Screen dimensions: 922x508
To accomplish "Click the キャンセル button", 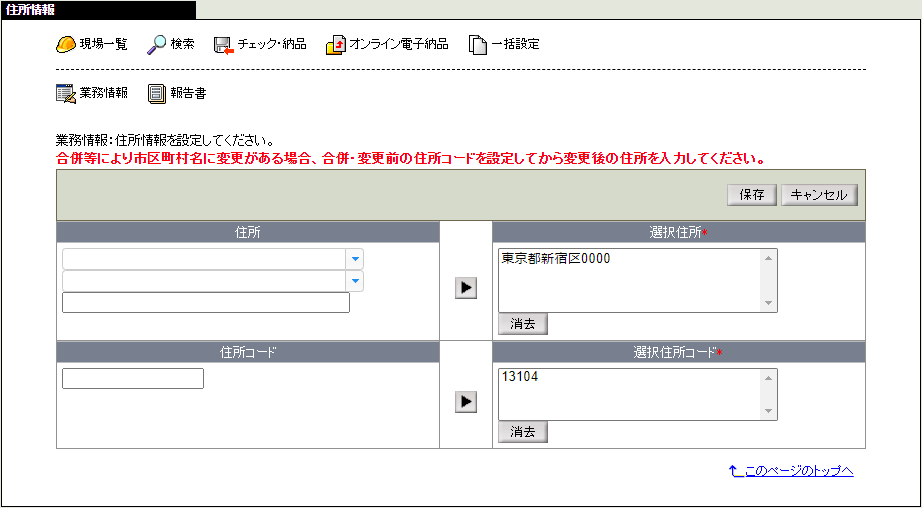I will tap(819, 195).
